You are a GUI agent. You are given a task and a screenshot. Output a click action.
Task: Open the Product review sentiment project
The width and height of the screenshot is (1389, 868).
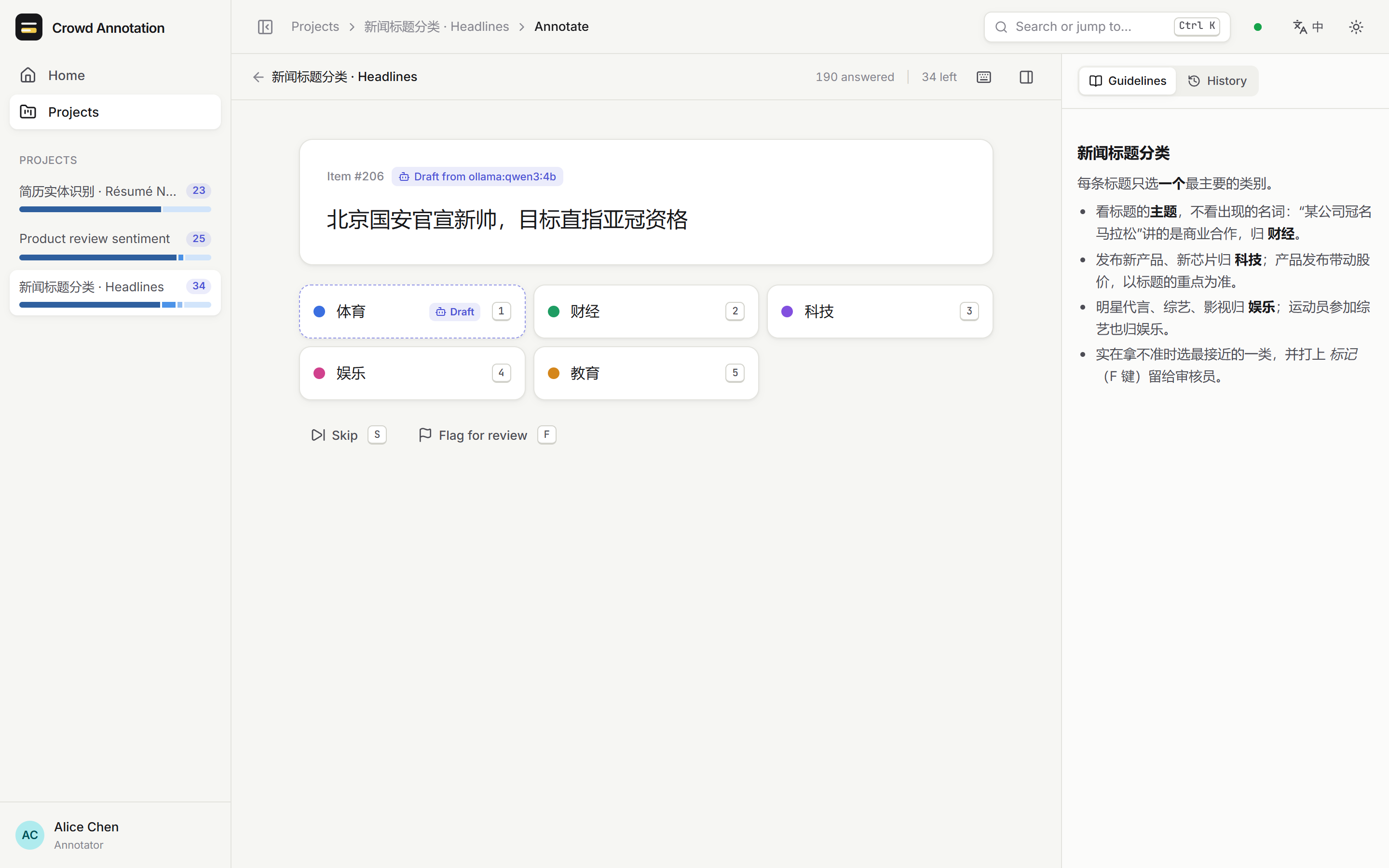click(115, 245)
